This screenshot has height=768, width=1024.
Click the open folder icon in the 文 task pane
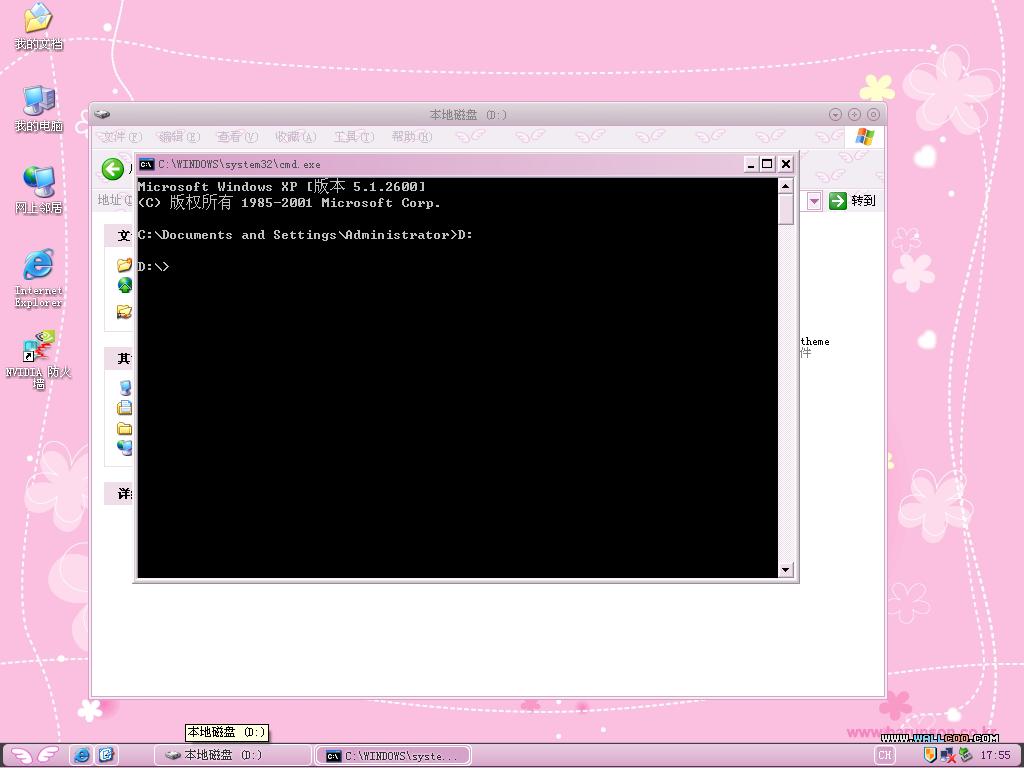click(x=124, y=264)
